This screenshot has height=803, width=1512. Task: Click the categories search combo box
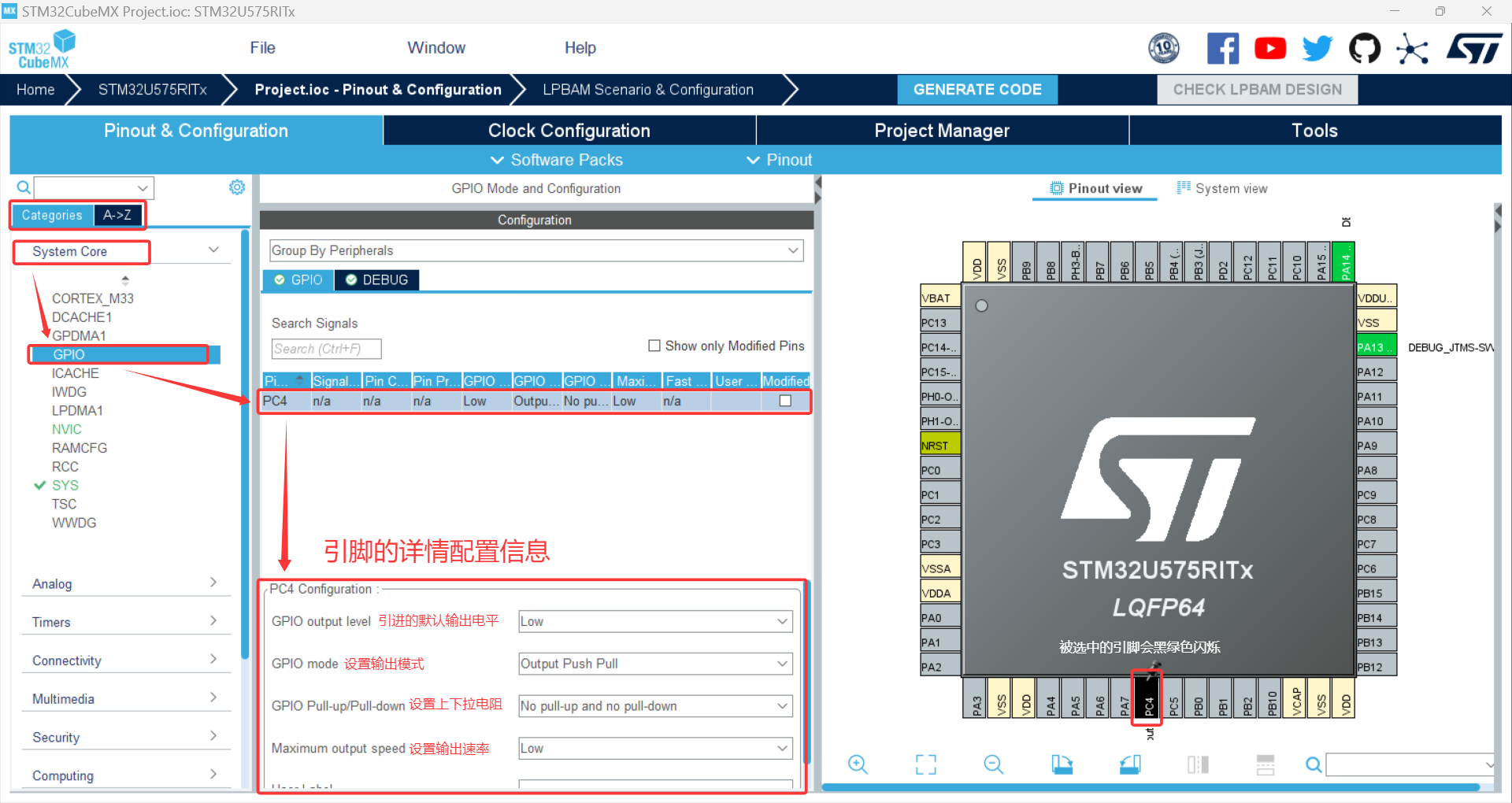pos(94,187)
